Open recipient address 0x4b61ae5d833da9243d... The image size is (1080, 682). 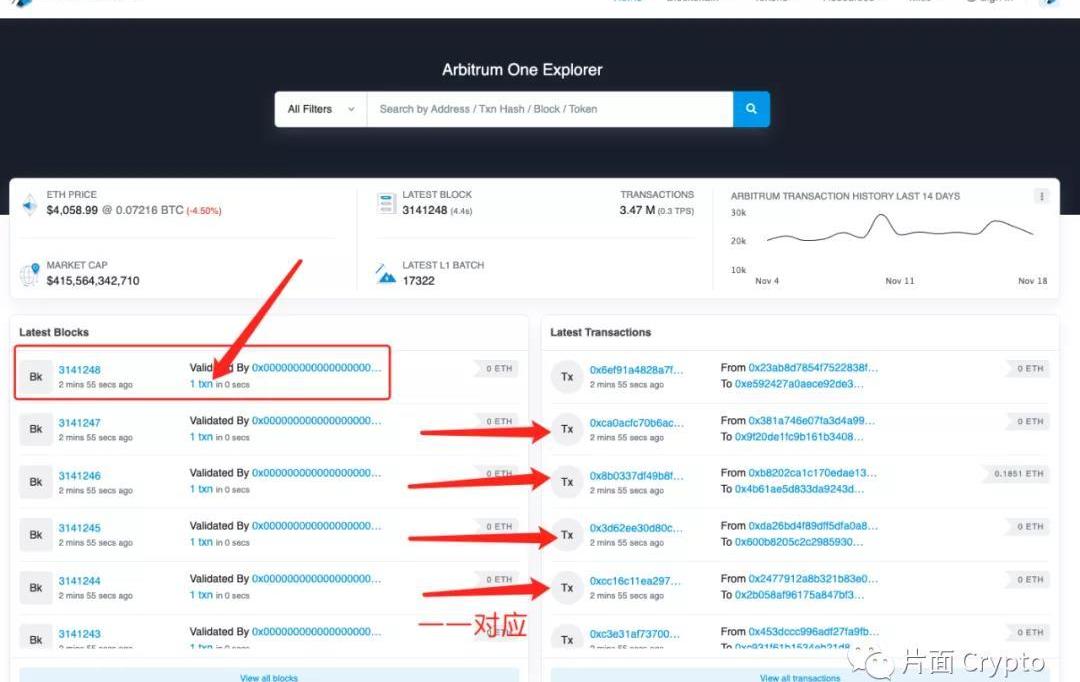[799, 489]
